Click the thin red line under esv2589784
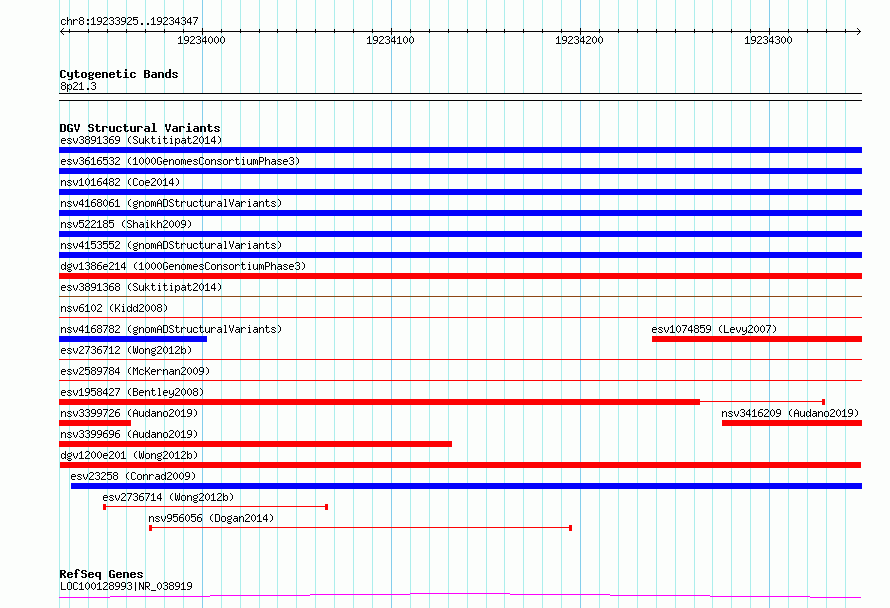Viewport: 890px width, 608px height. coord(460,380)
